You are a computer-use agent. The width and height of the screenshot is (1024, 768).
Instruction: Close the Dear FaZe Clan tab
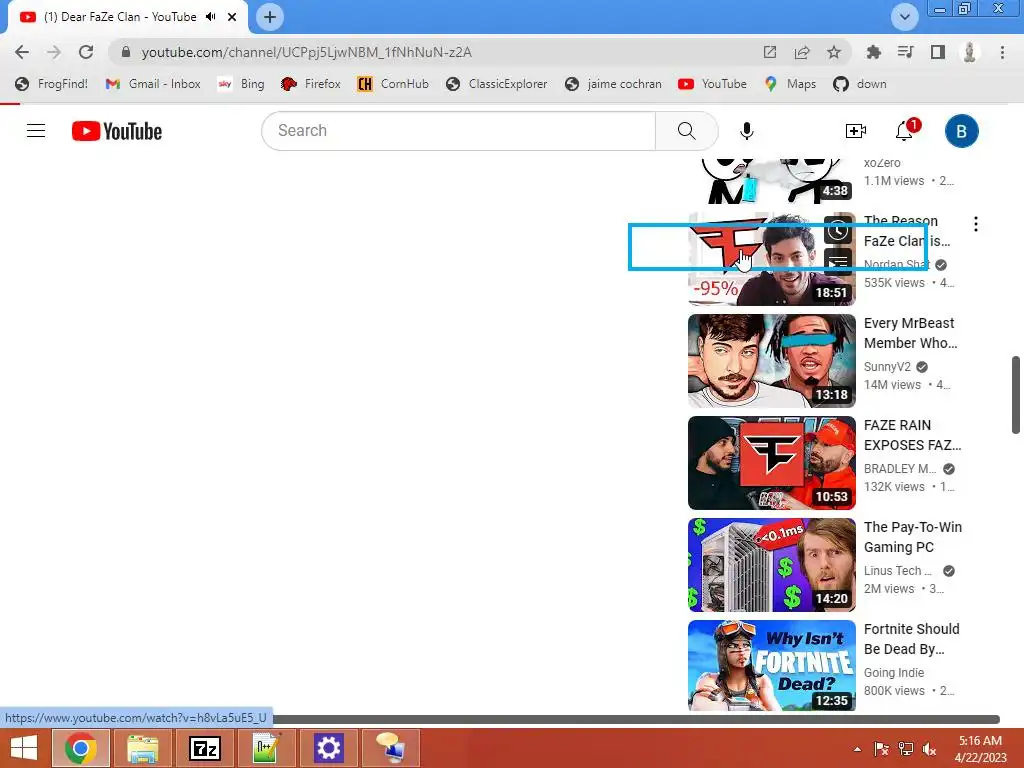tap(232, 17)
